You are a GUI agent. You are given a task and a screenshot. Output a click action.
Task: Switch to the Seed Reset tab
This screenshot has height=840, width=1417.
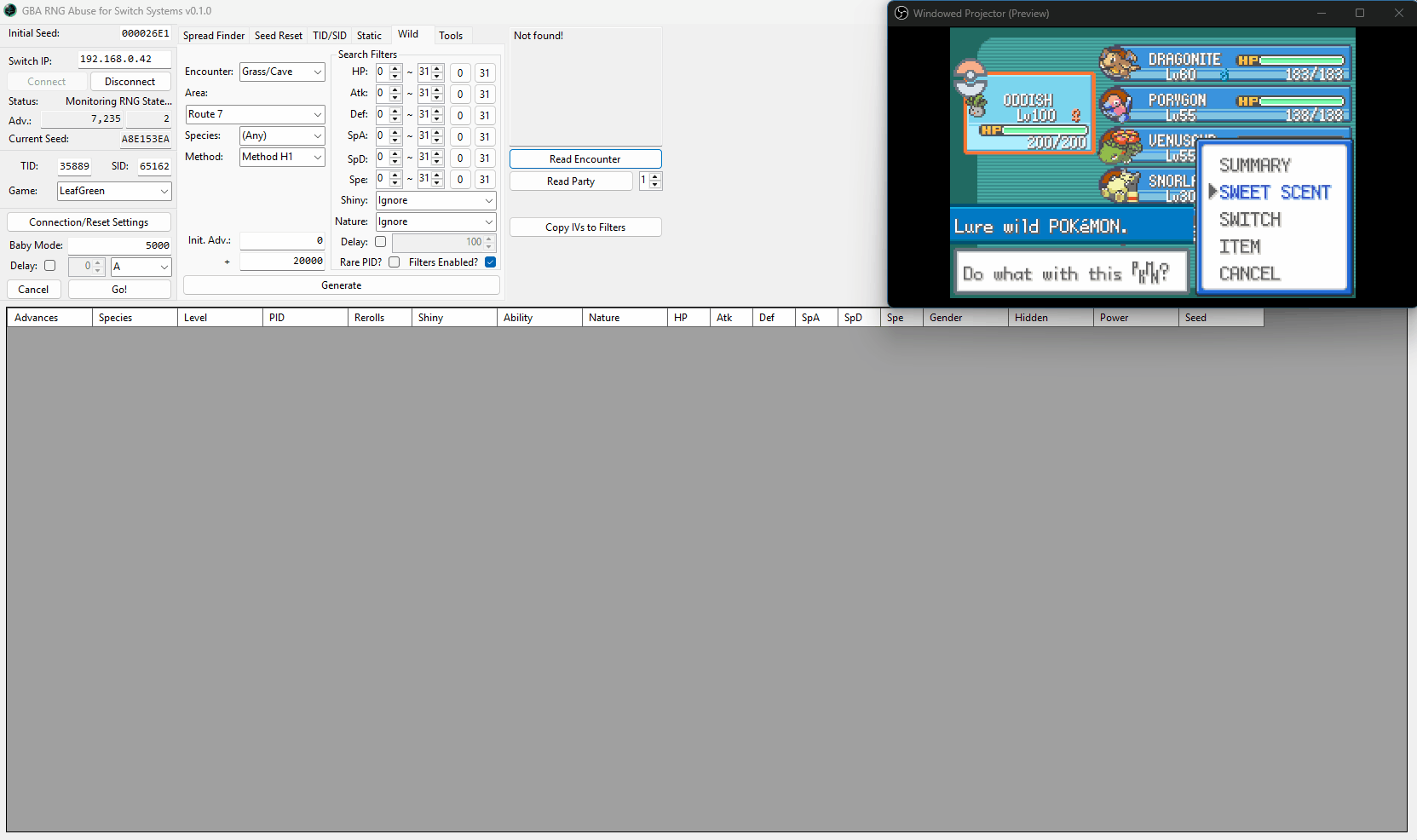(279, 36)
